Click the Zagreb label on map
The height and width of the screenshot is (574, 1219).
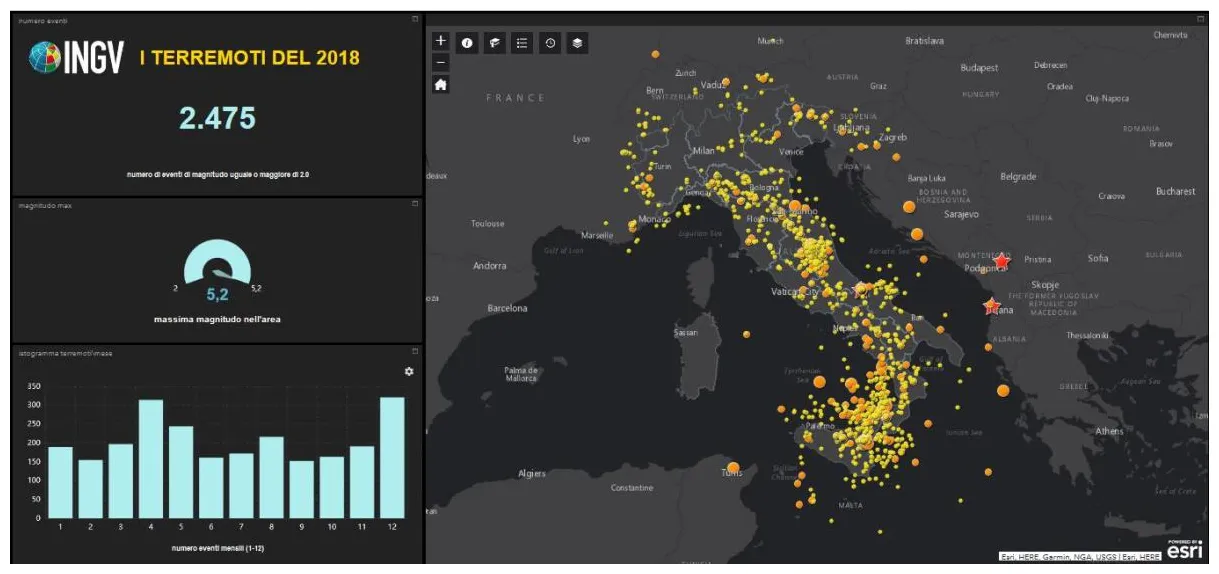click(893, 137)
